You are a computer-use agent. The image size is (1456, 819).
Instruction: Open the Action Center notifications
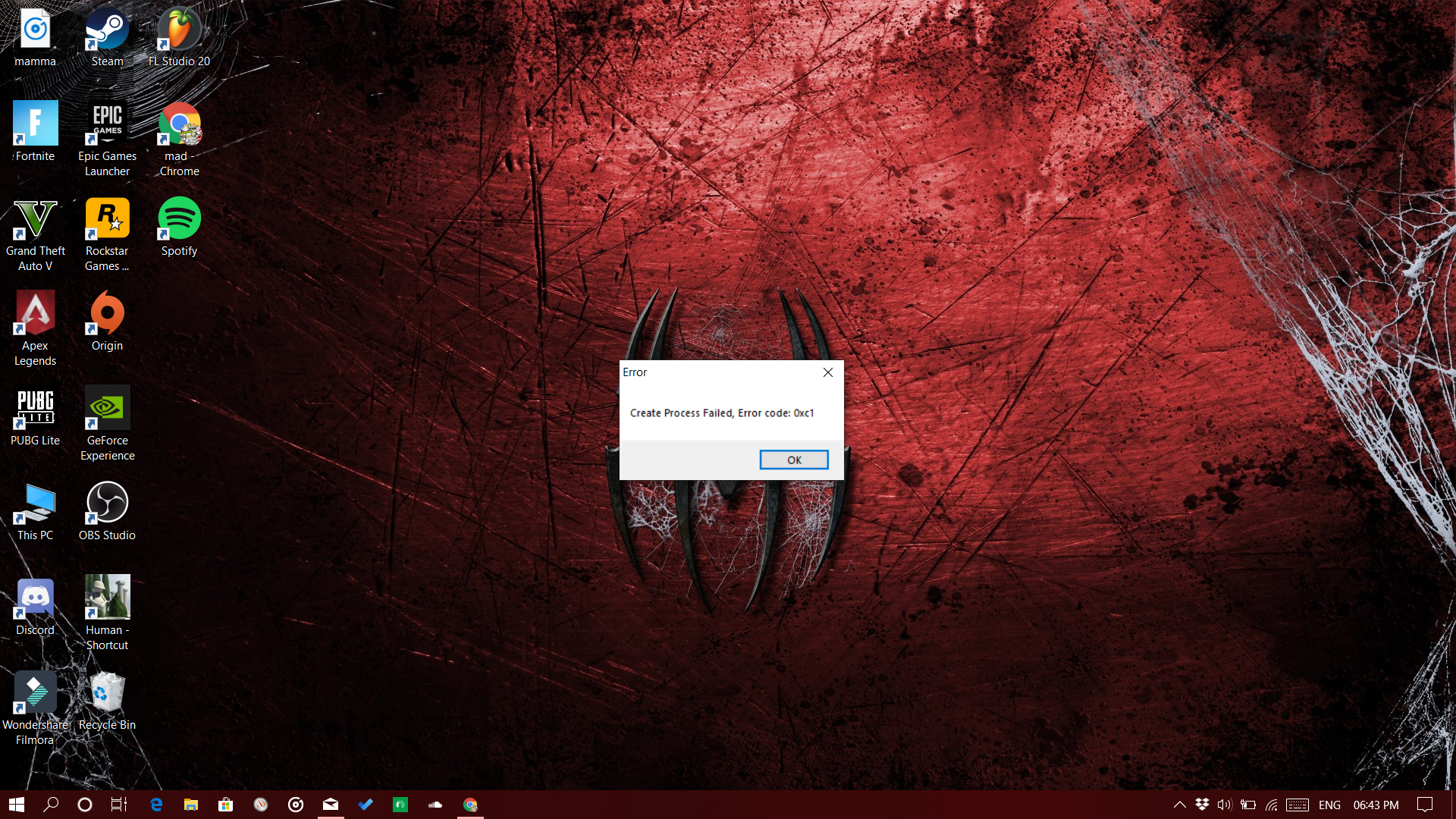(x=1425, y=805)
